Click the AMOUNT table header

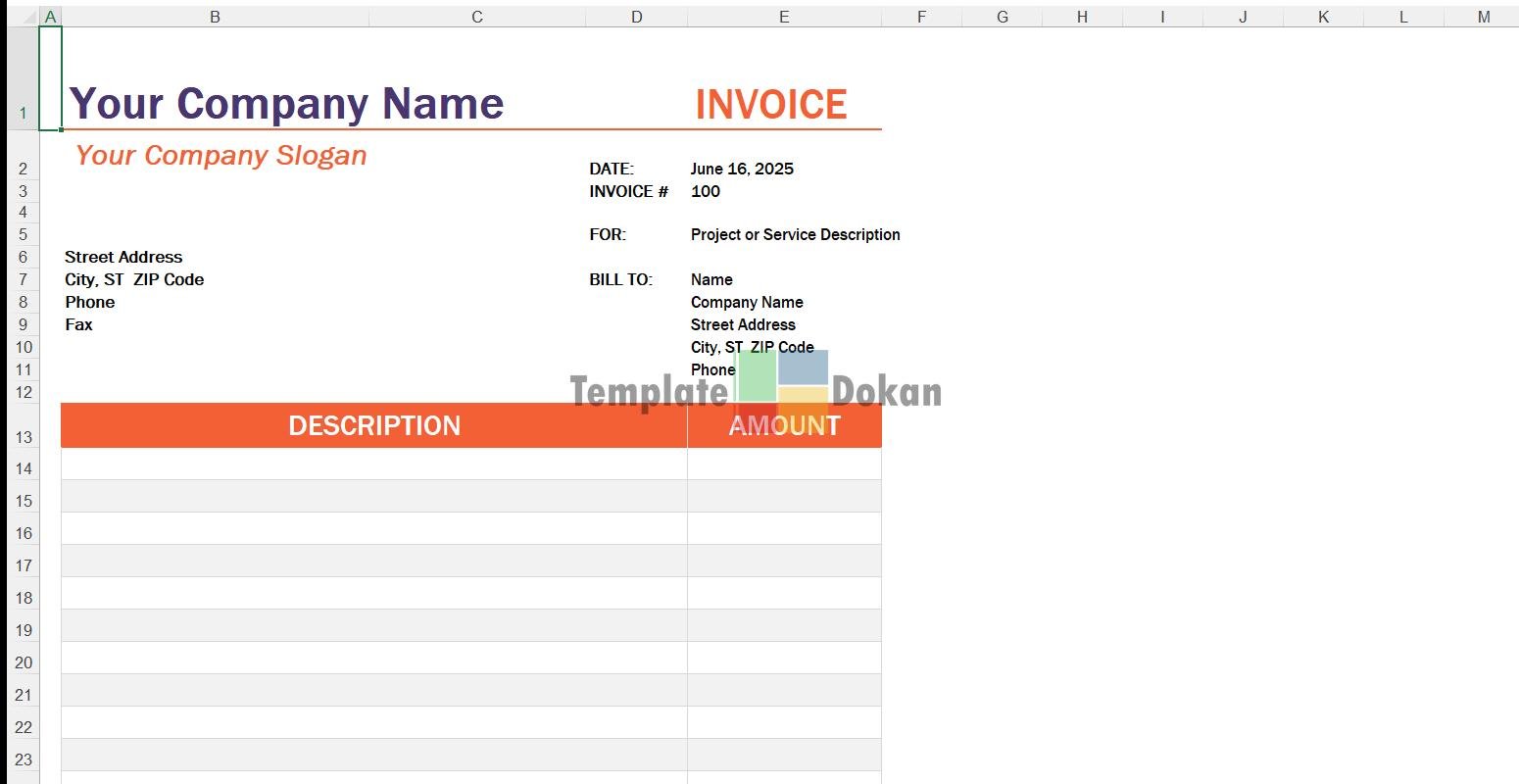pos(784,425)
